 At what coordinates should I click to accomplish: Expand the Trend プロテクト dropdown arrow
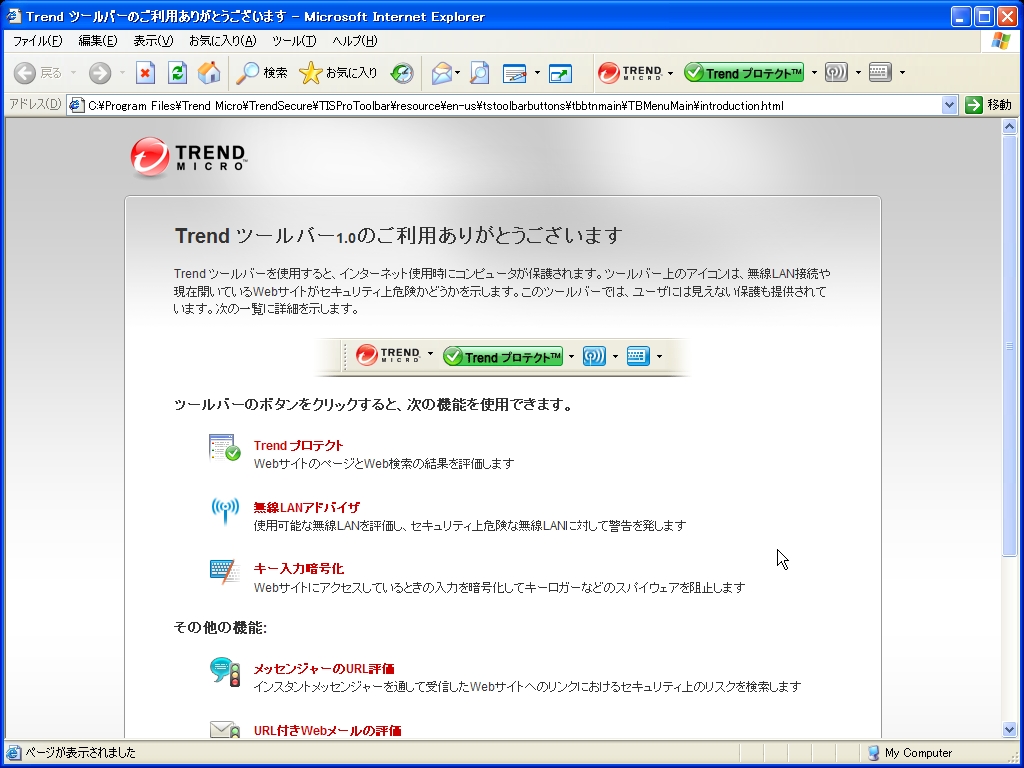(814, 72)
